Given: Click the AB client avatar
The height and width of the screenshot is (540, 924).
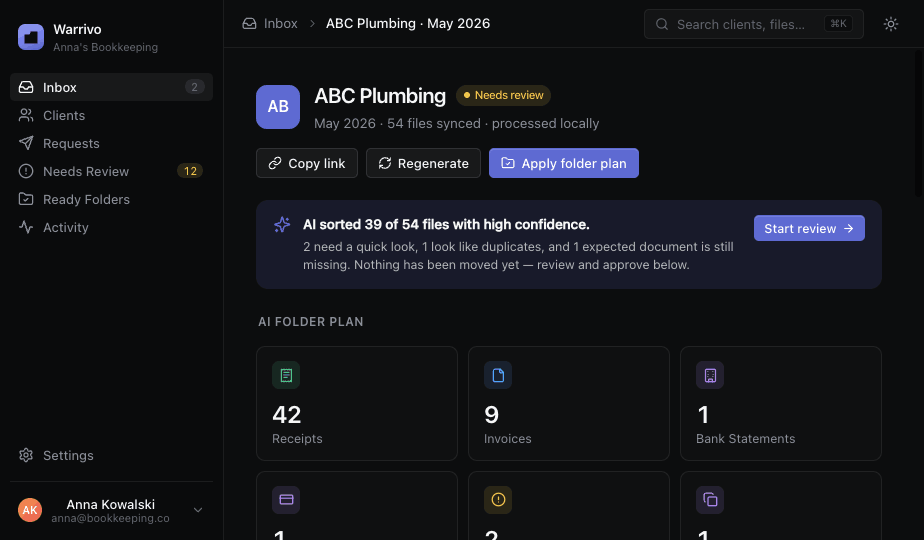Looking at the screenshot, I should [x=278, y=107].
